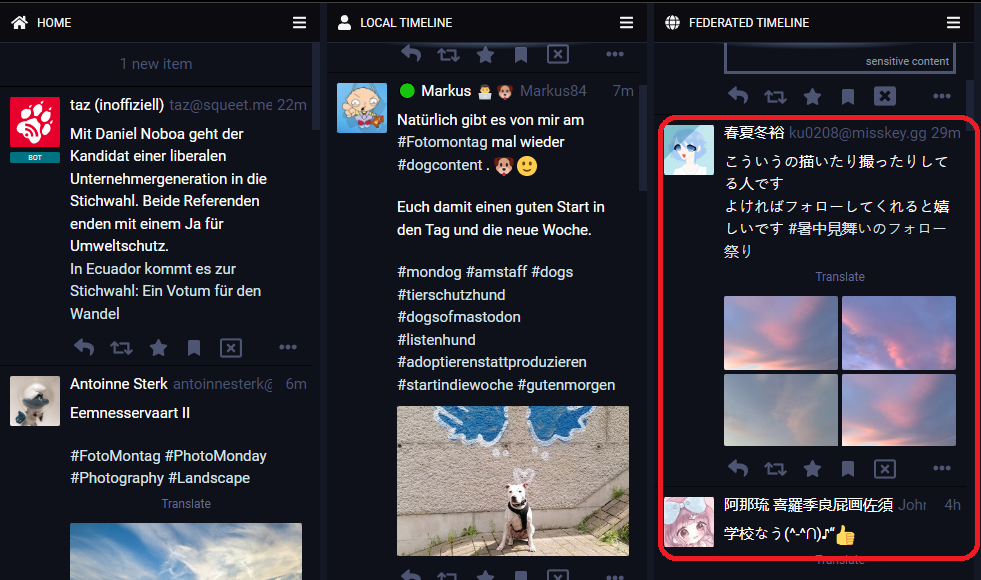Load the 1 new item
The image size is (981, 580).
[x=156, y=64]
